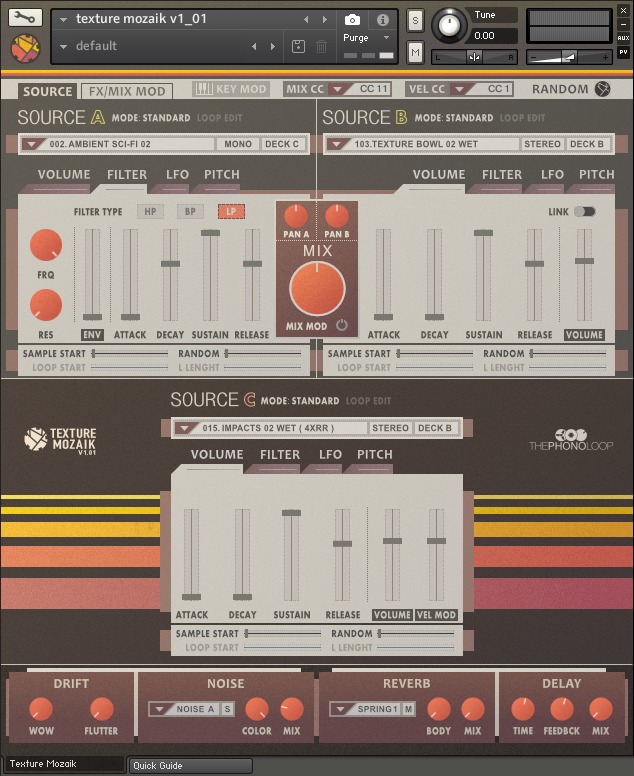Take a snapshot with the camera icon
This screenshot has width=634, height=776.
352,20
